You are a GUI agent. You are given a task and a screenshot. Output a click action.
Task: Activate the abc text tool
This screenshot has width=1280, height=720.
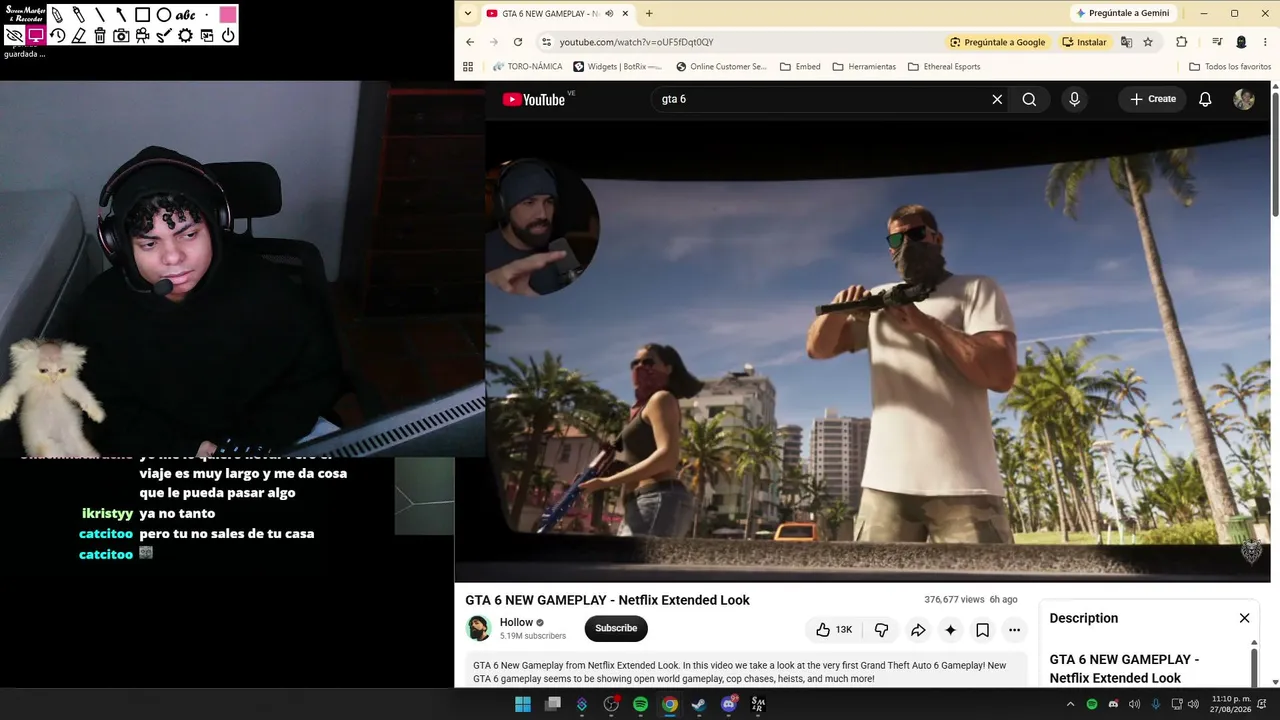point(186,15)
